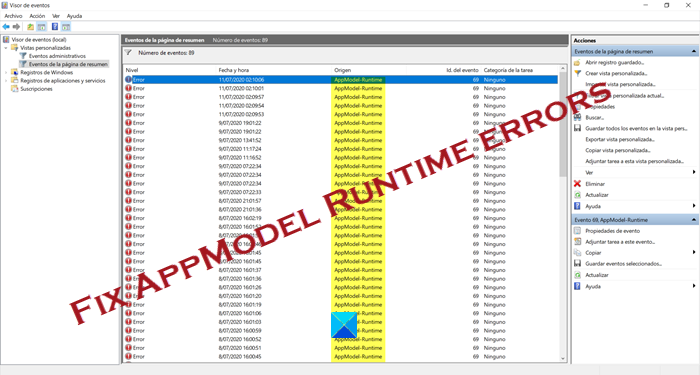
Task: Click the event list scrollbar up arrow
Action: 562,69
